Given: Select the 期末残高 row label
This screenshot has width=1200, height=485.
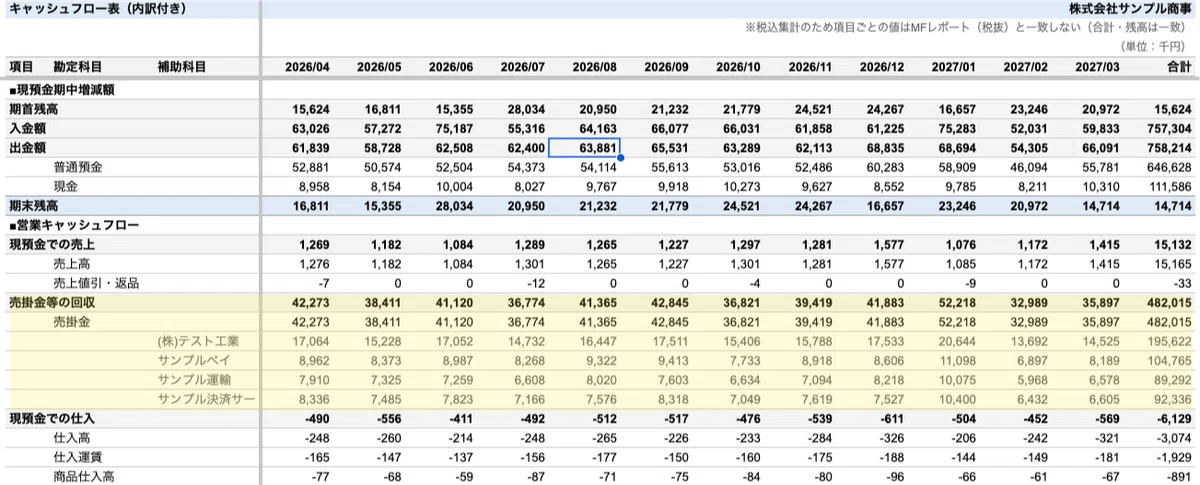Looking at the screenshot, I should [32, 205].
